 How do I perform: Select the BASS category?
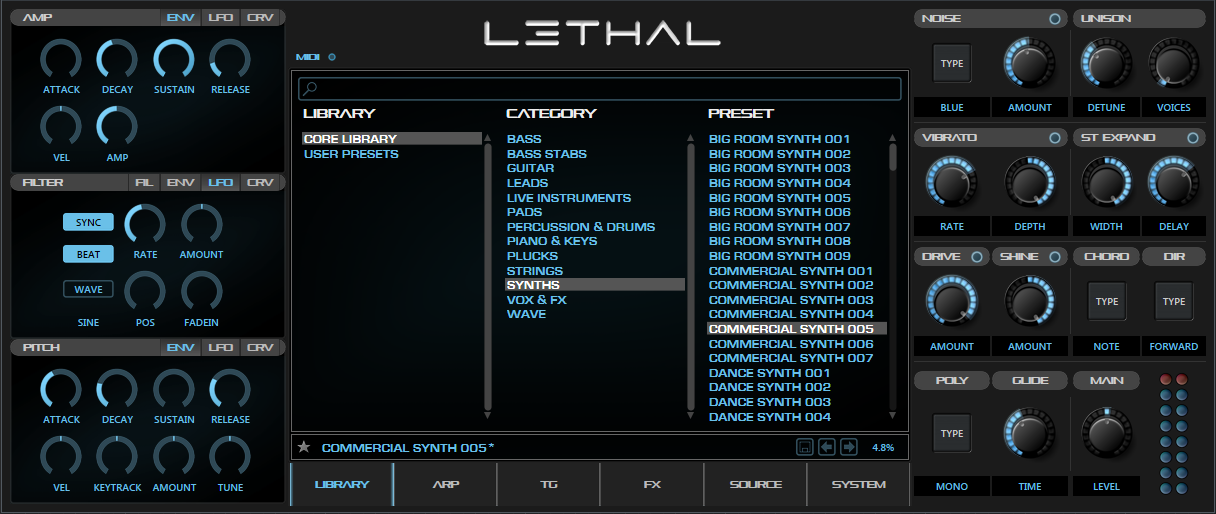click(x=524, y=139)
